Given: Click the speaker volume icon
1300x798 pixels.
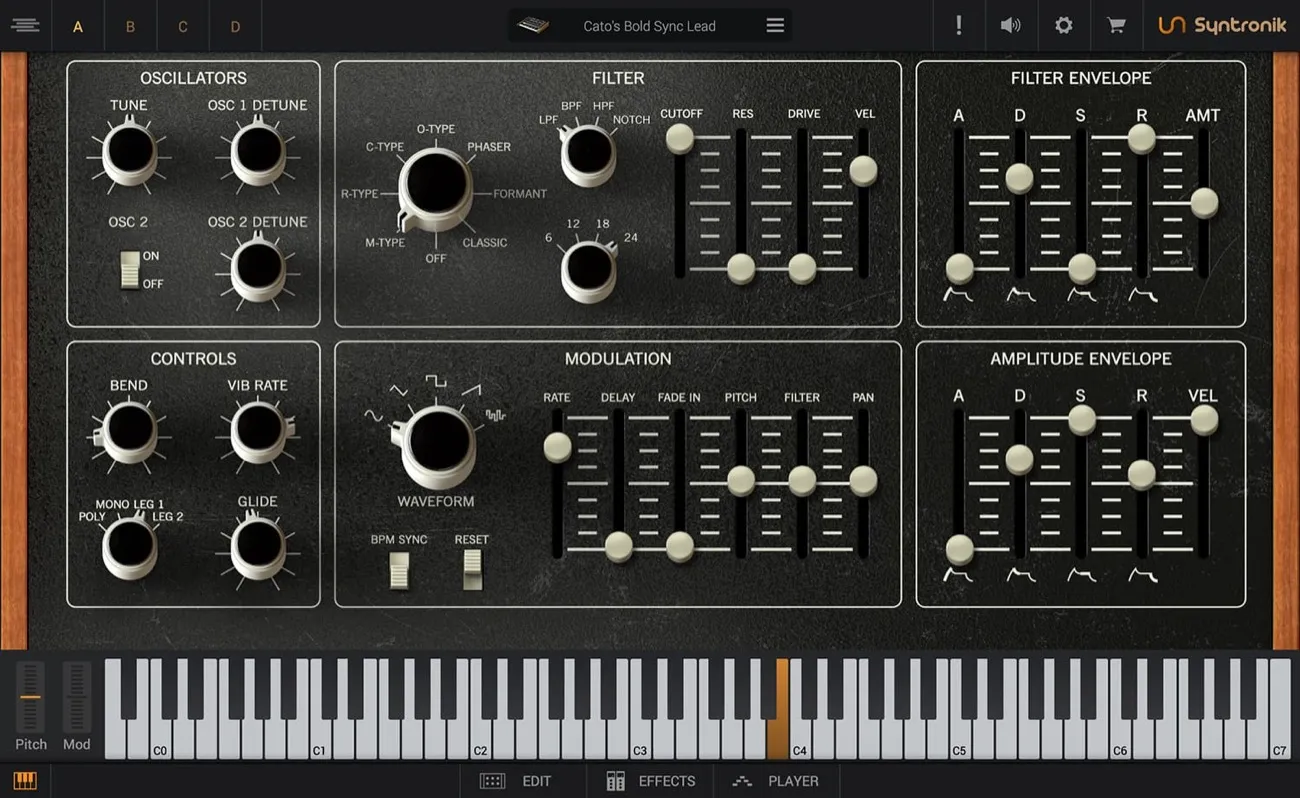Looking at the screenshot, I should pyautogui.click(x=1010, y=25).
